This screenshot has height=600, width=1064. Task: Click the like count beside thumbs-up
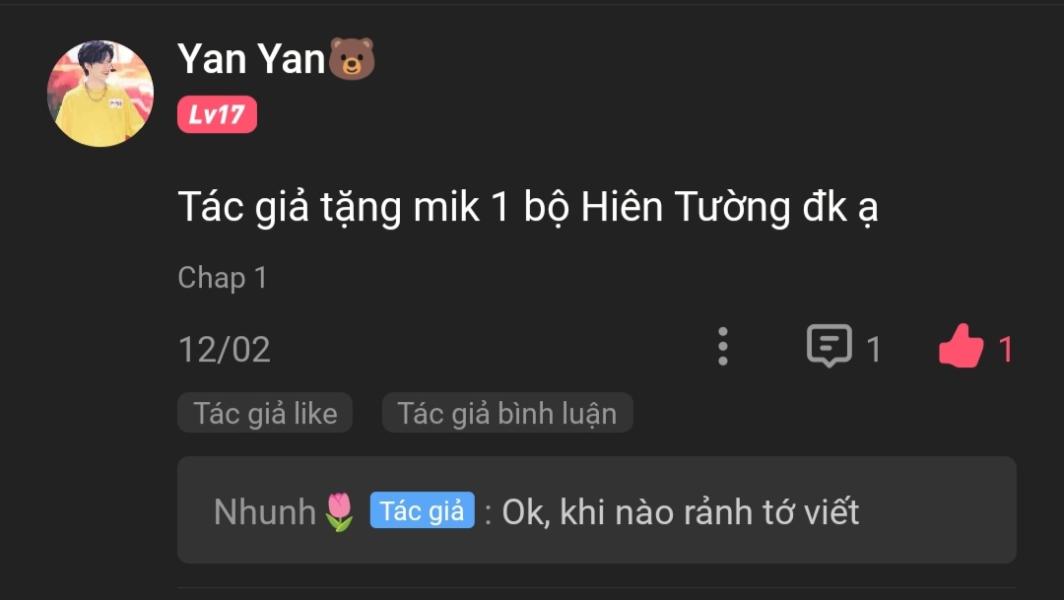click(x=1006, y=350)
